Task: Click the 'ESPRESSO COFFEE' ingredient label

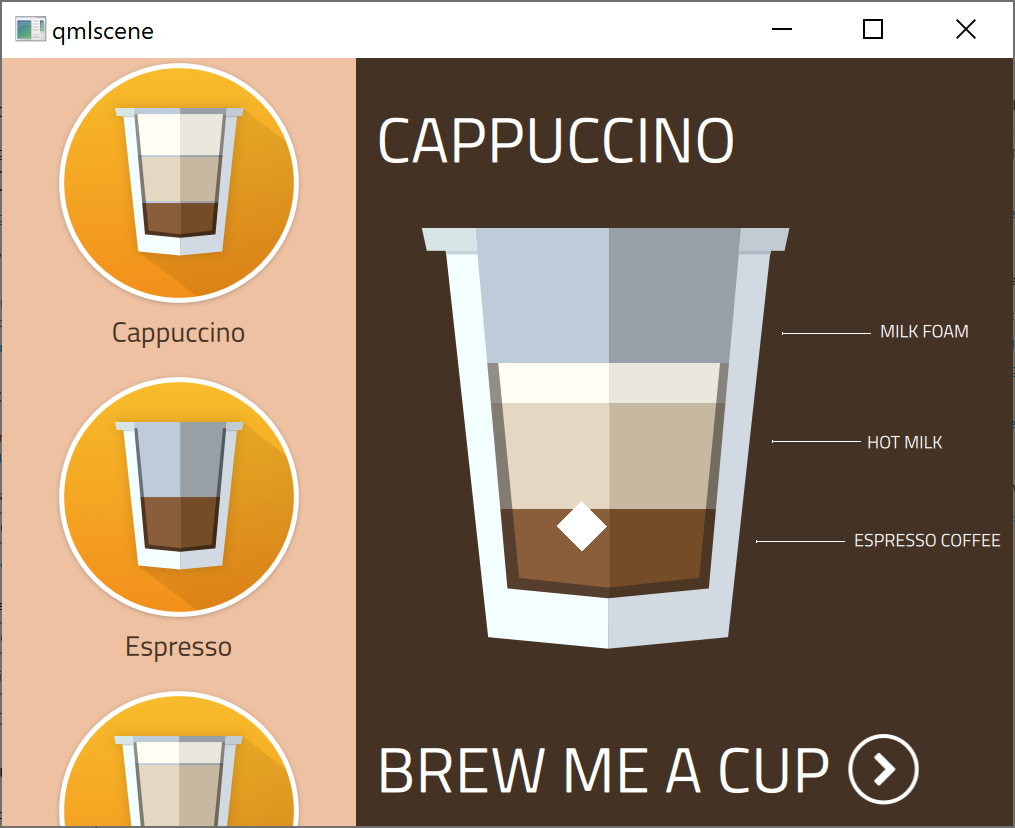Action: coord(926,541)
